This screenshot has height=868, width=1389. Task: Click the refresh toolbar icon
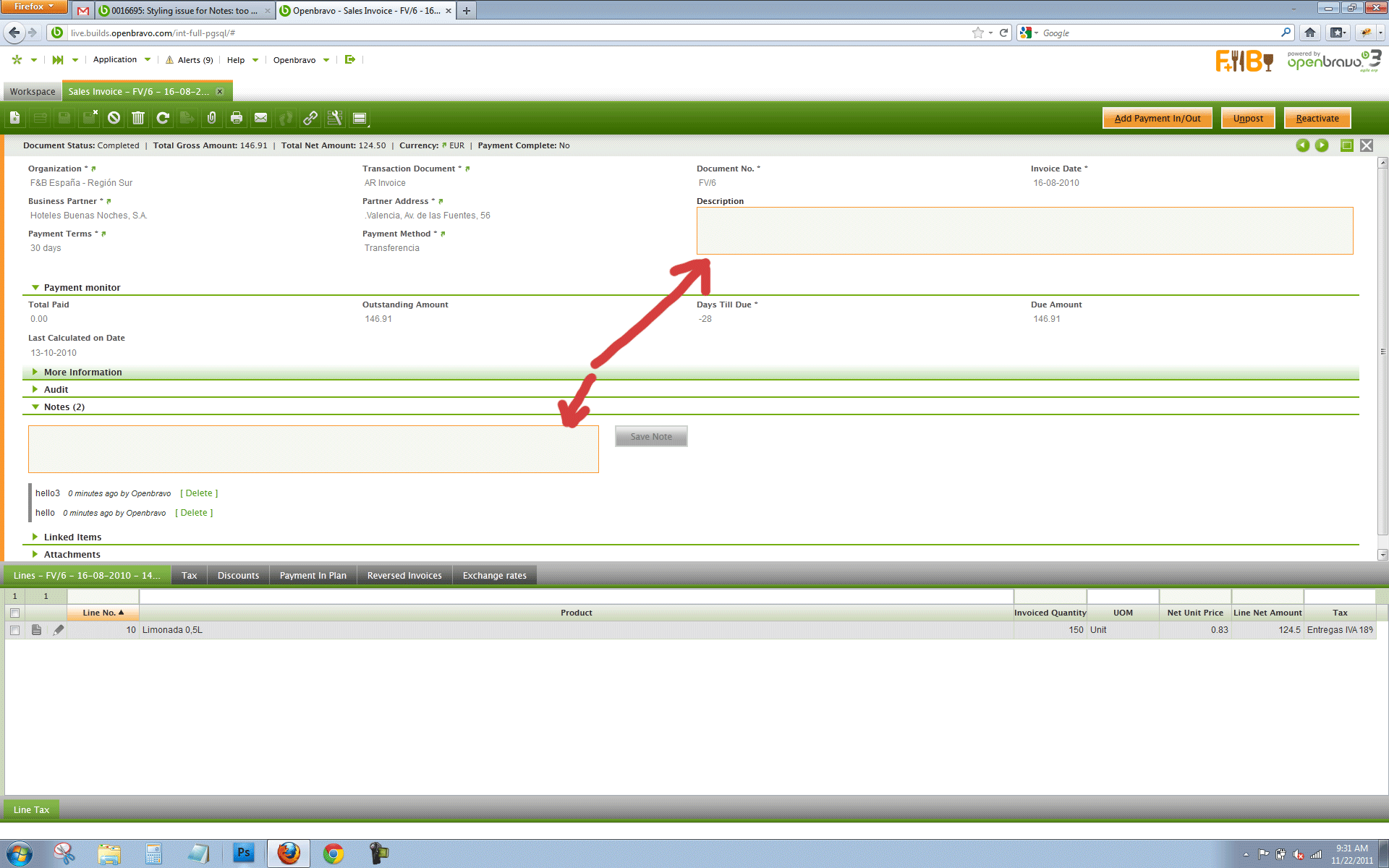click(163, 118)
